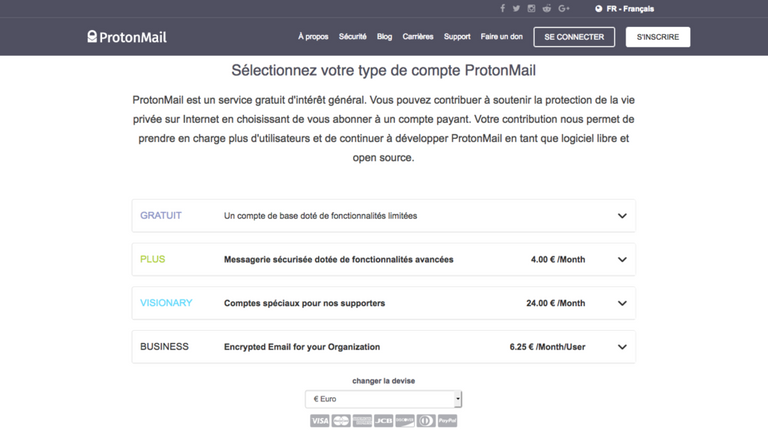This screenshot has height=436, width=768.
Task: Click 'Messagerie sécurisée dotée de fonctionnalités avancées'
Action: coord(338,260)
